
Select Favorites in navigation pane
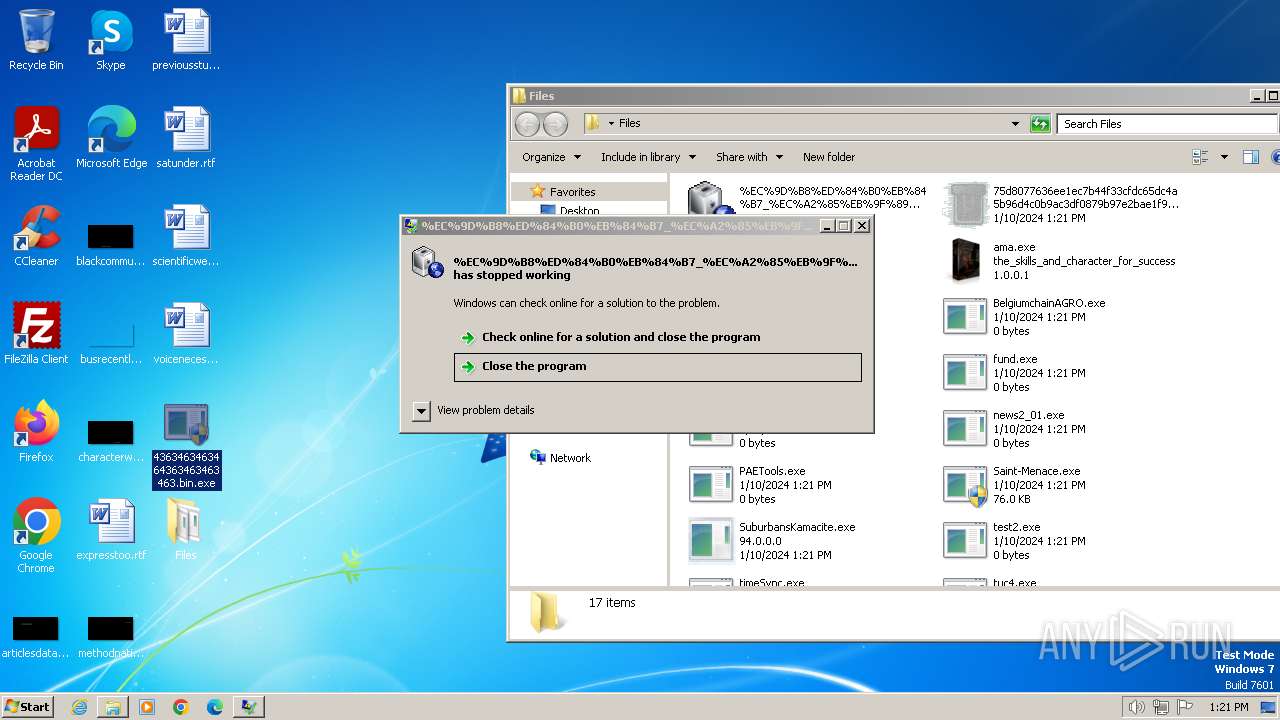point(572,191)
